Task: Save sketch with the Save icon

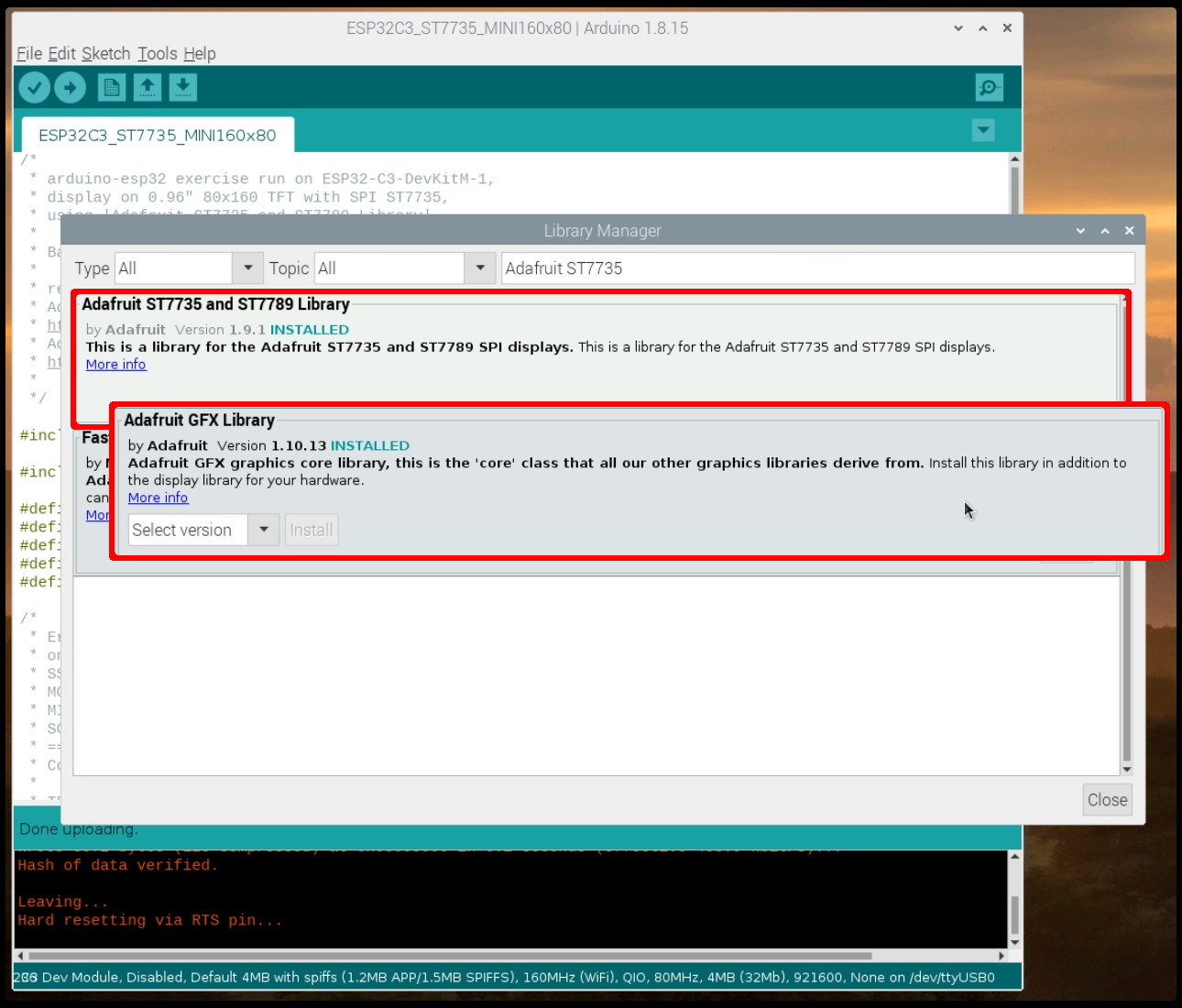Action: [183, 87]
